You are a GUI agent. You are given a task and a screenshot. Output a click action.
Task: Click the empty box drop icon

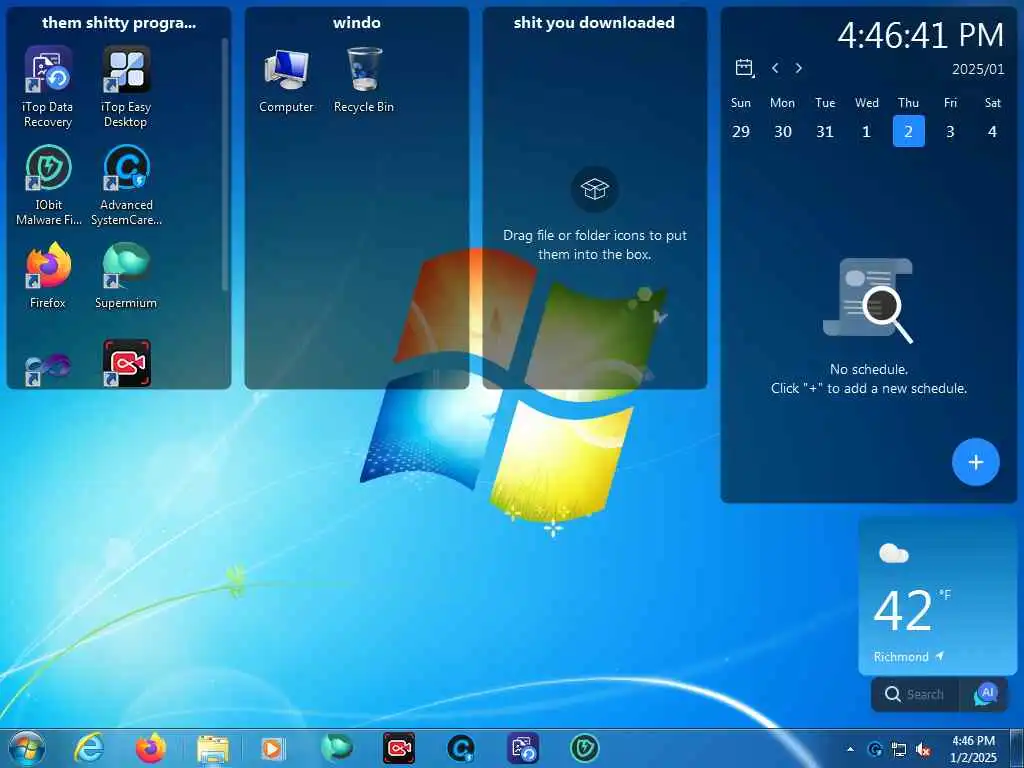594,189
